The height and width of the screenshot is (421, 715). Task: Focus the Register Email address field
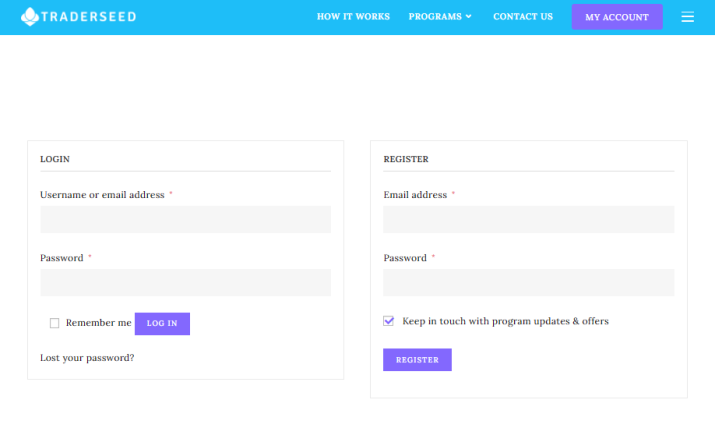point(528,219)
